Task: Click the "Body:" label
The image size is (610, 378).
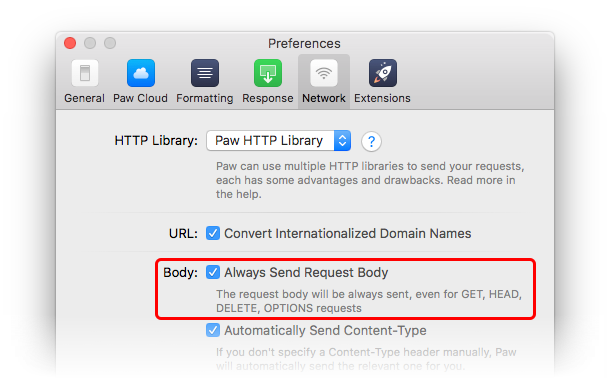Action: click(181, 273)
